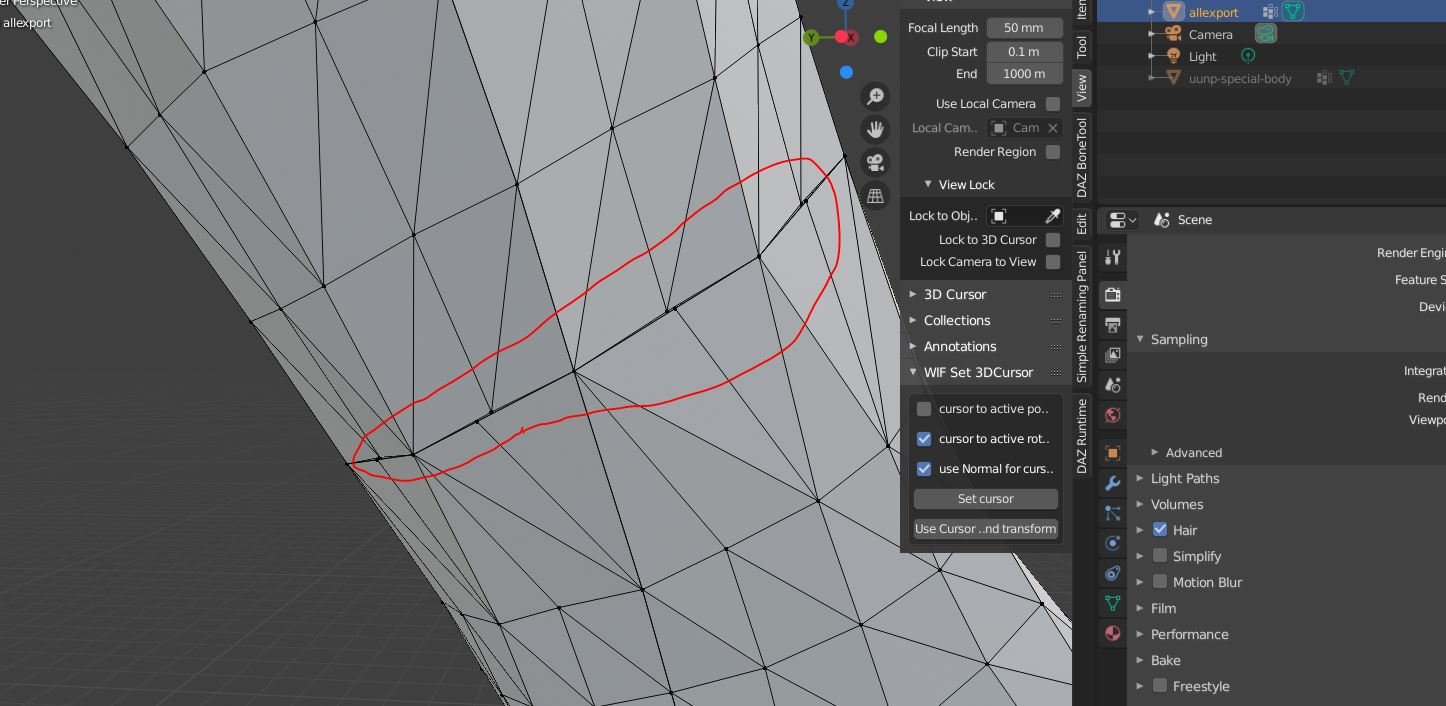1446x706 pixels.
Task: Enable Motion Blur checkbox
Action: click(x=1160, y=582)
